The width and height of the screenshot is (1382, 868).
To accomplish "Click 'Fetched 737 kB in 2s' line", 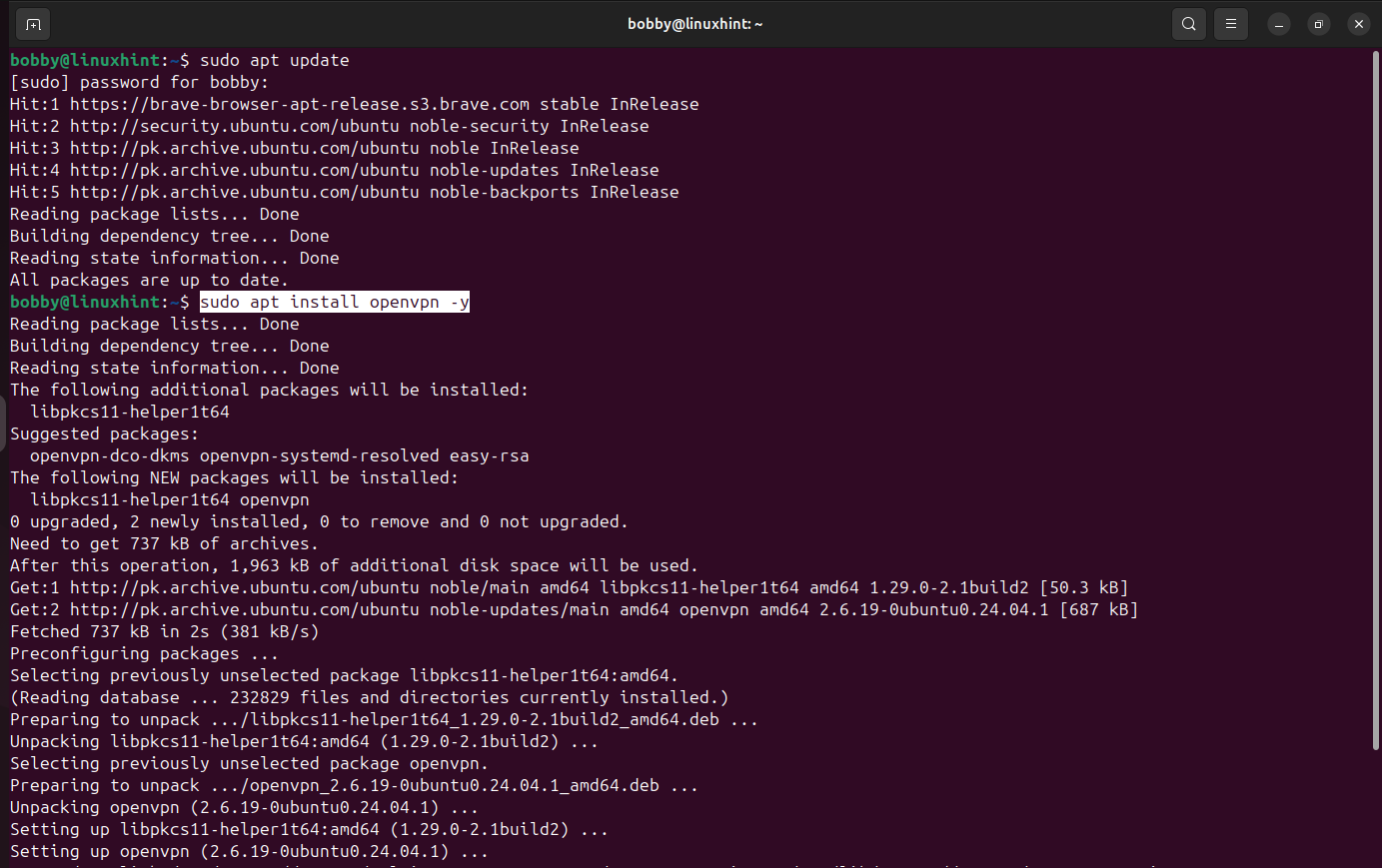I will pyautogui.click(x=164, y=631).
